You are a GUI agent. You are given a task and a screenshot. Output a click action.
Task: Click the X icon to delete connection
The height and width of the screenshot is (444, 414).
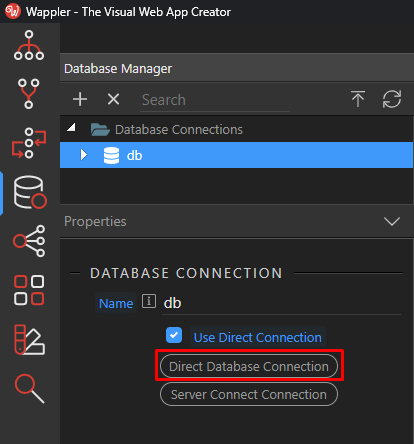tap(113, 99)
